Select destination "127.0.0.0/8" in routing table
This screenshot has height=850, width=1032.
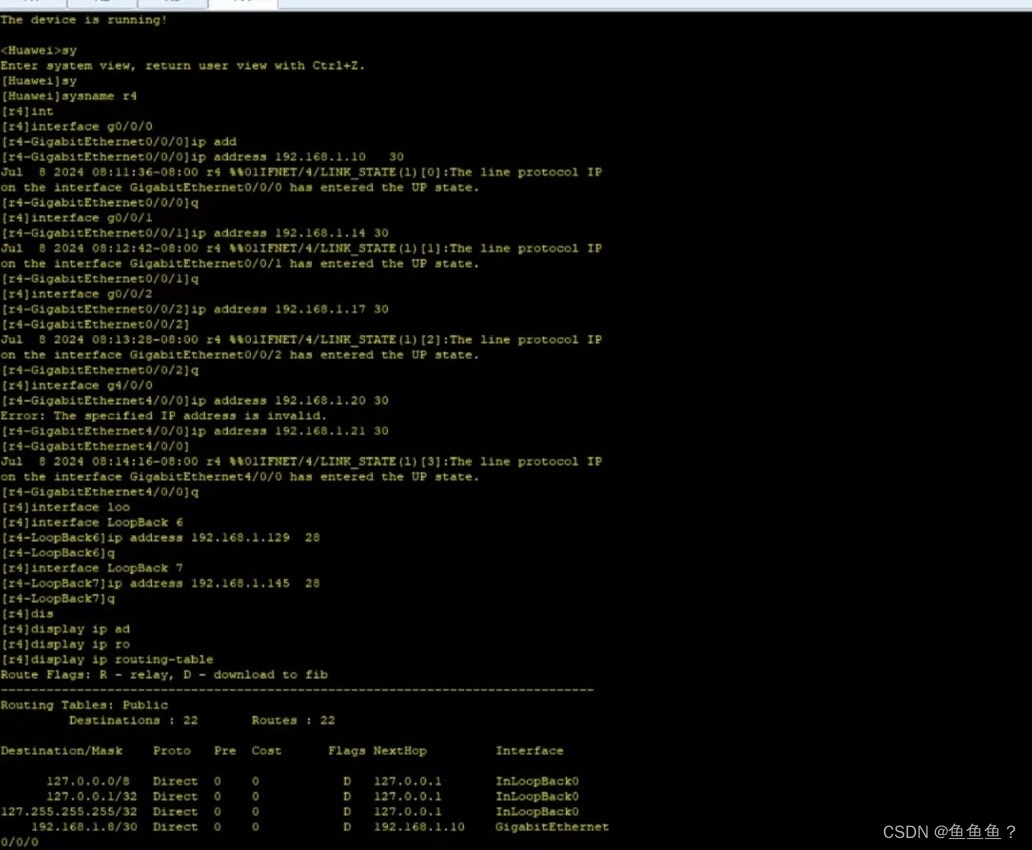coord(88,781)
